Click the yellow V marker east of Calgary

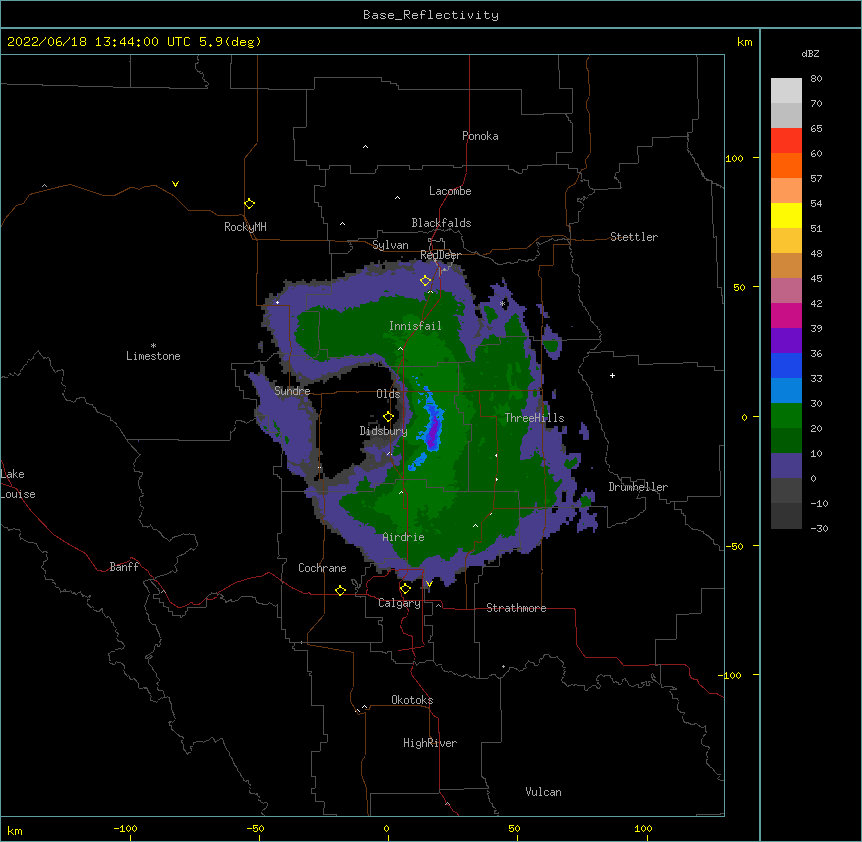[429, 584]
